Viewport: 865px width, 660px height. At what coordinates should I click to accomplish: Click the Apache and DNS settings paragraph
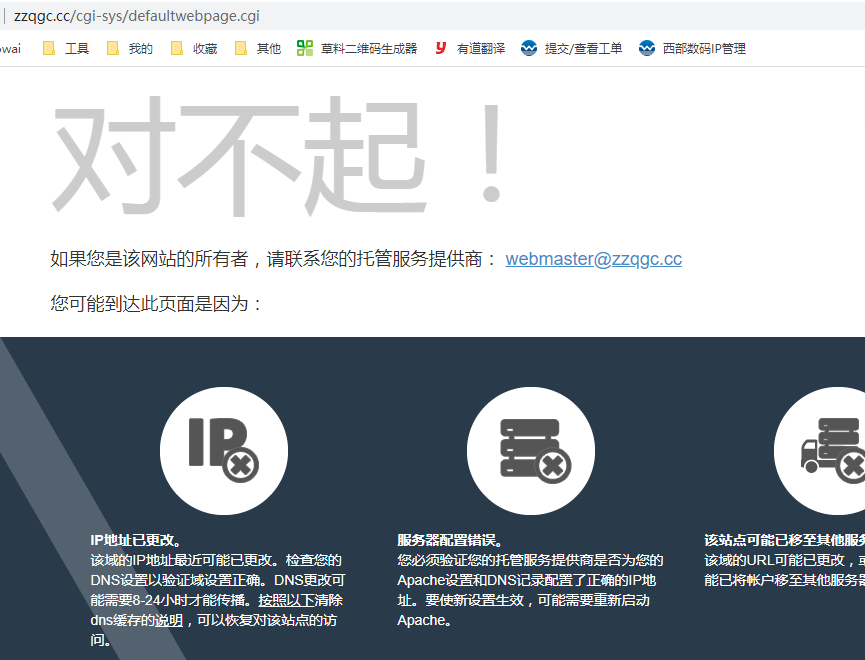pyautogui.click(x=529, y=590)
